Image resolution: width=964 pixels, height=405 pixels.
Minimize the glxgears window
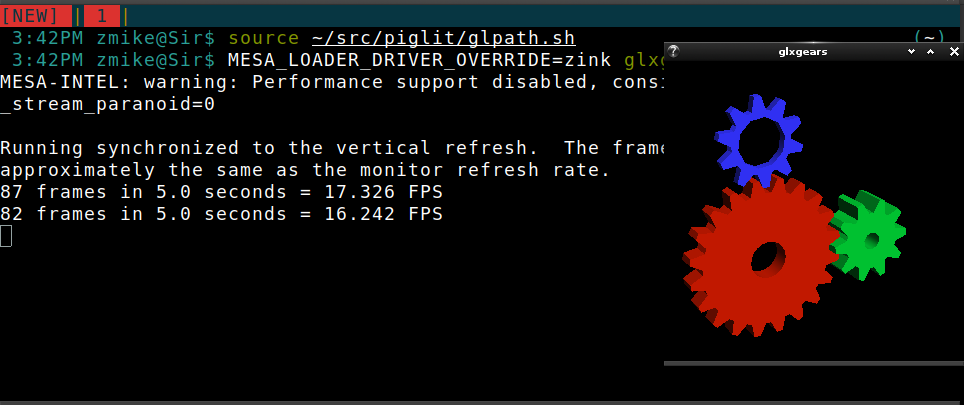click(x=911, y=52)
